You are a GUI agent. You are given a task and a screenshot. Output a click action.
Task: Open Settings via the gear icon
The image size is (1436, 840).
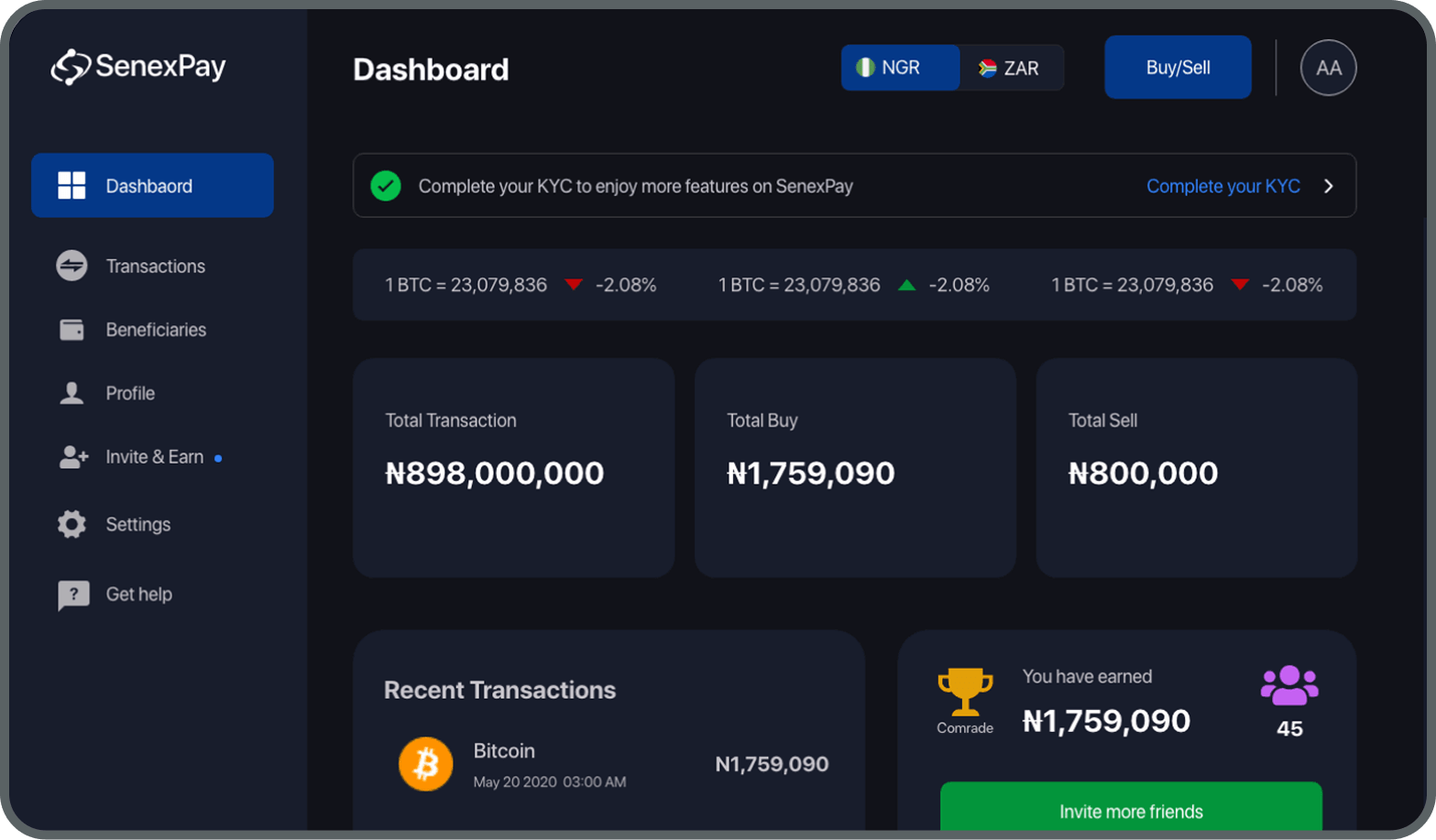coord(71,523)
